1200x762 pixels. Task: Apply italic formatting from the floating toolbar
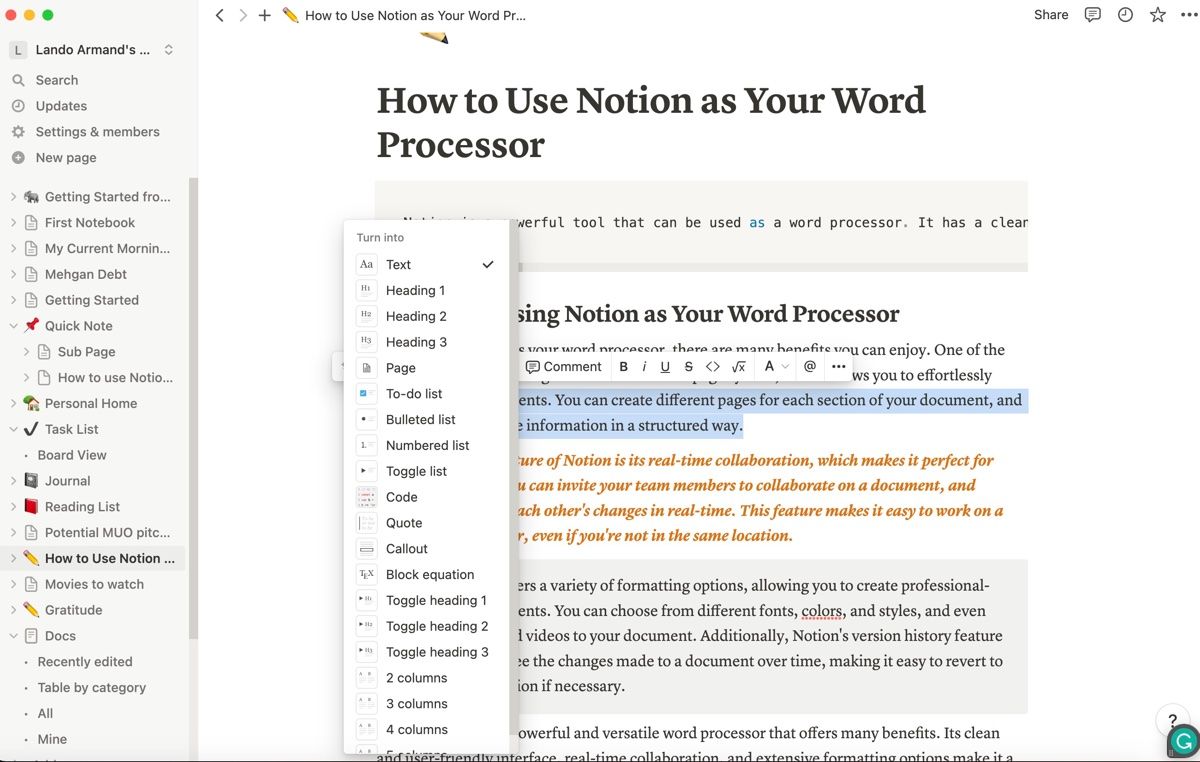[644, 367]
